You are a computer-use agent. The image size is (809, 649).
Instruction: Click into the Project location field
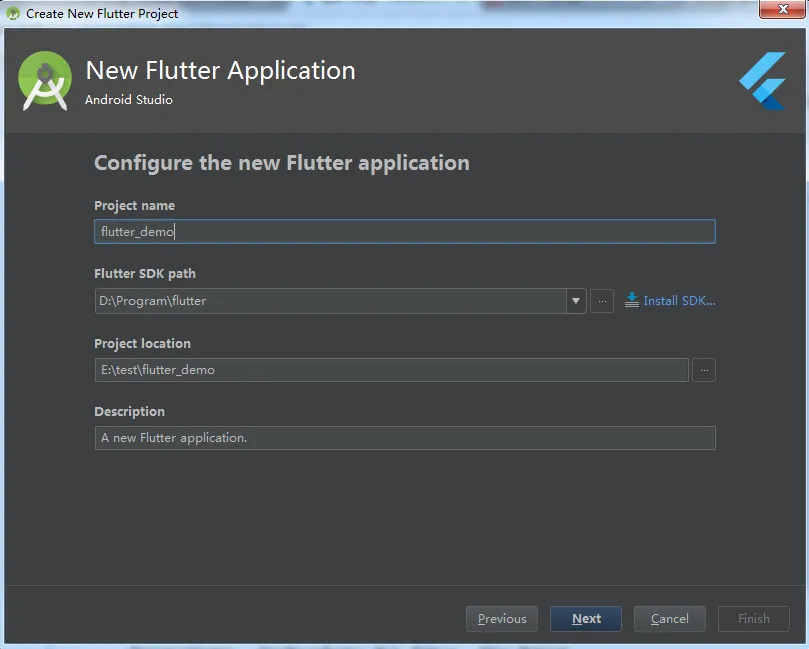pos(391,370)
